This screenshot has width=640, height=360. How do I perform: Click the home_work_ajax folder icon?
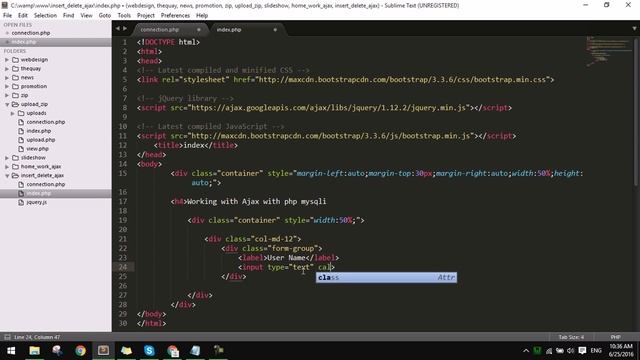click(16, 167)
